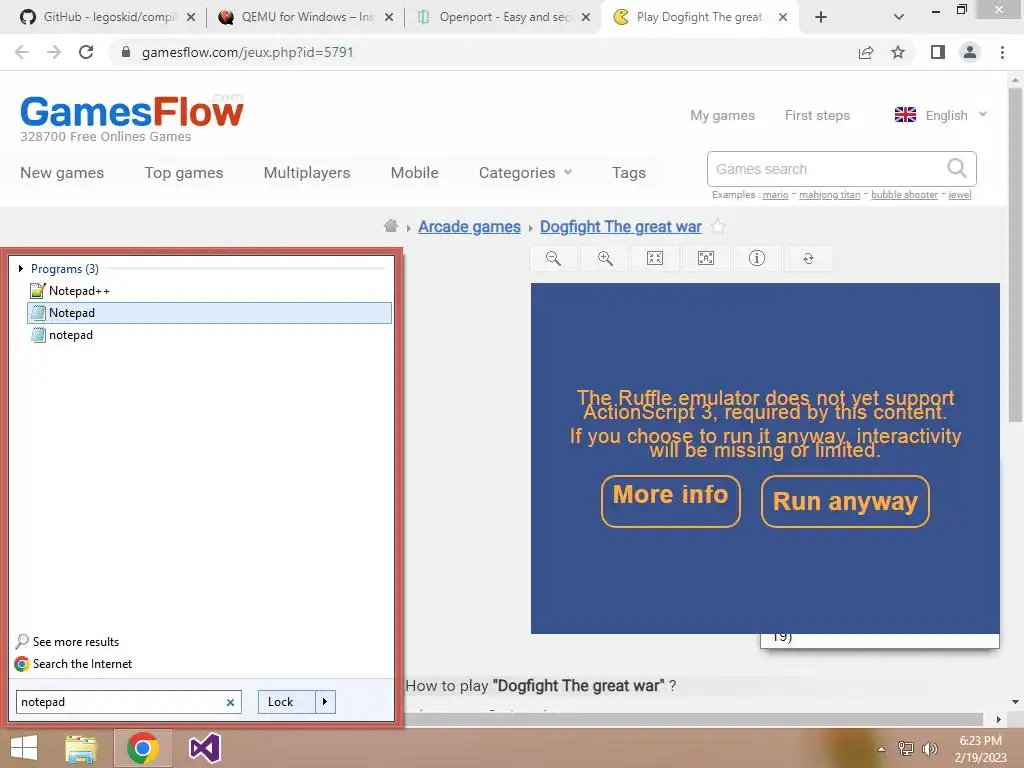Viewport: 1024px width, 768px height.
Task: Open the Arcade games breadcrumb link
Action: click(x=469, y=227)
